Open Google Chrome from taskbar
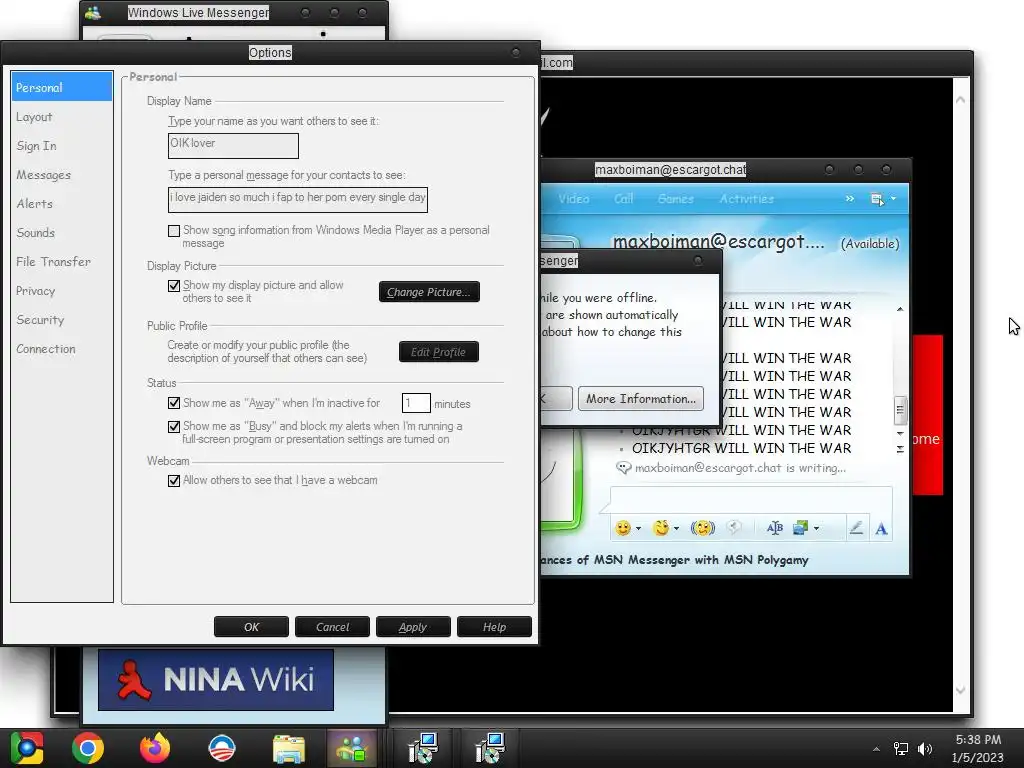 [88, 748]
